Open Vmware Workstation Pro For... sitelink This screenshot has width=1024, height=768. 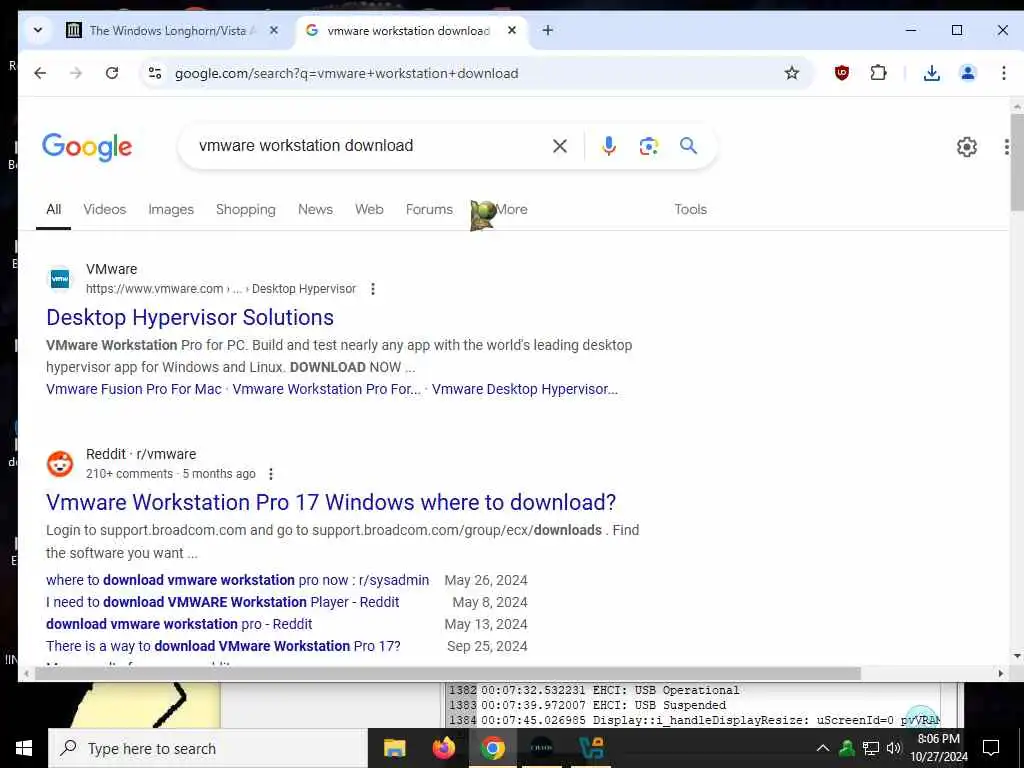(327, 389)
